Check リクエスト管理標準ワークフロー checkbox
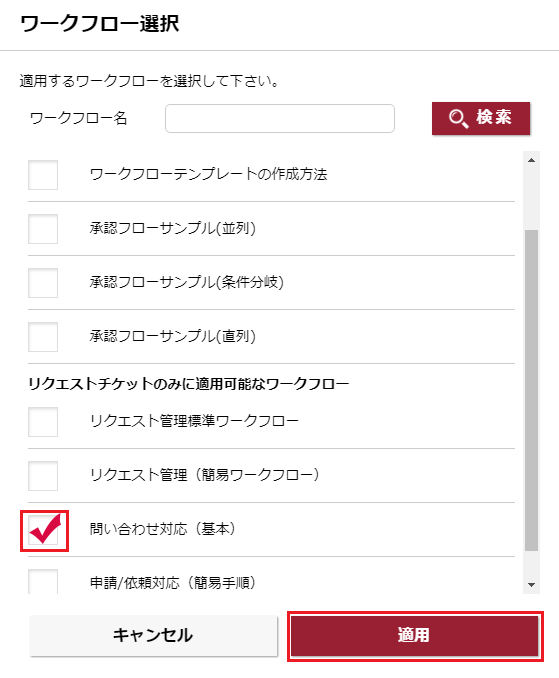 (x=43, y=422)
